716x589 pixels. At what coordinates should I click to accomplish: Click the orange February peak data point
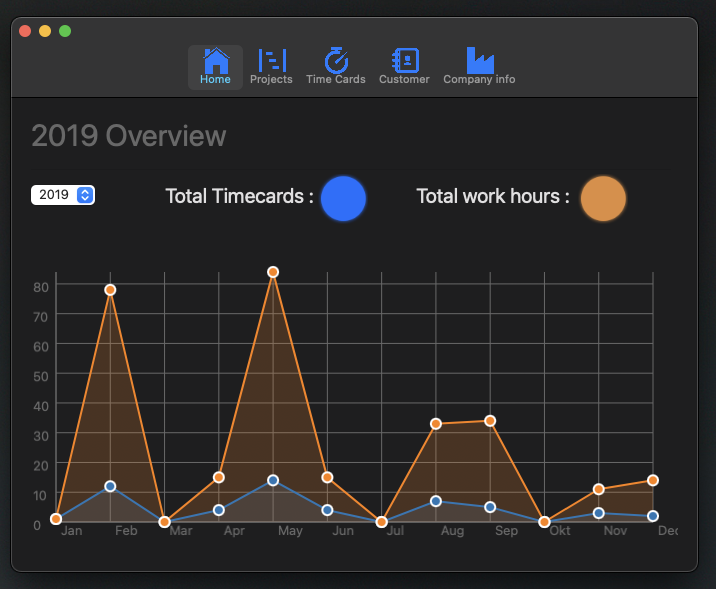pos(110,290)
